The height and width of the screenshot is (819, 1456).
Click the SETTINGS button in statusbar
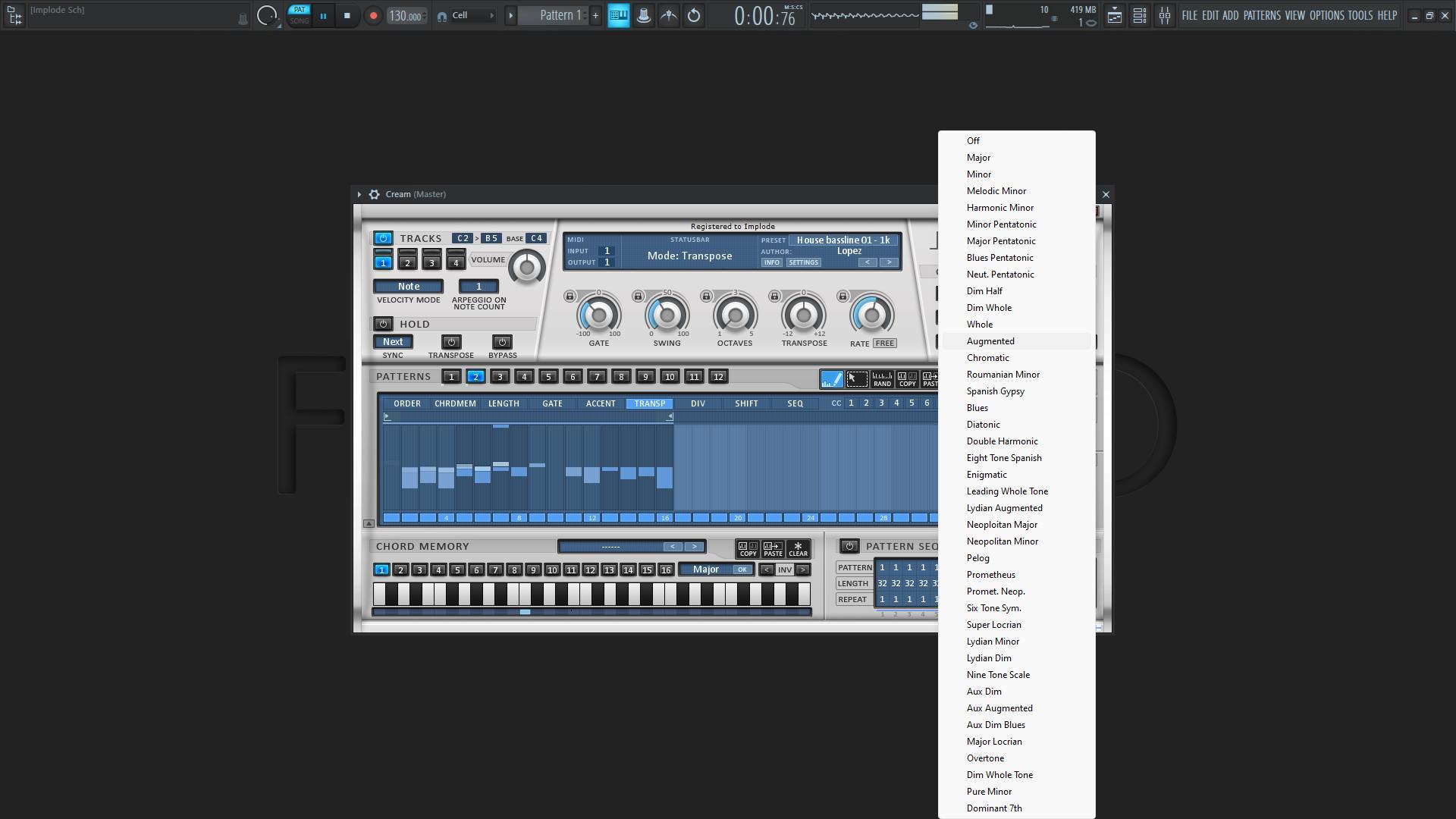click(803, 262)
